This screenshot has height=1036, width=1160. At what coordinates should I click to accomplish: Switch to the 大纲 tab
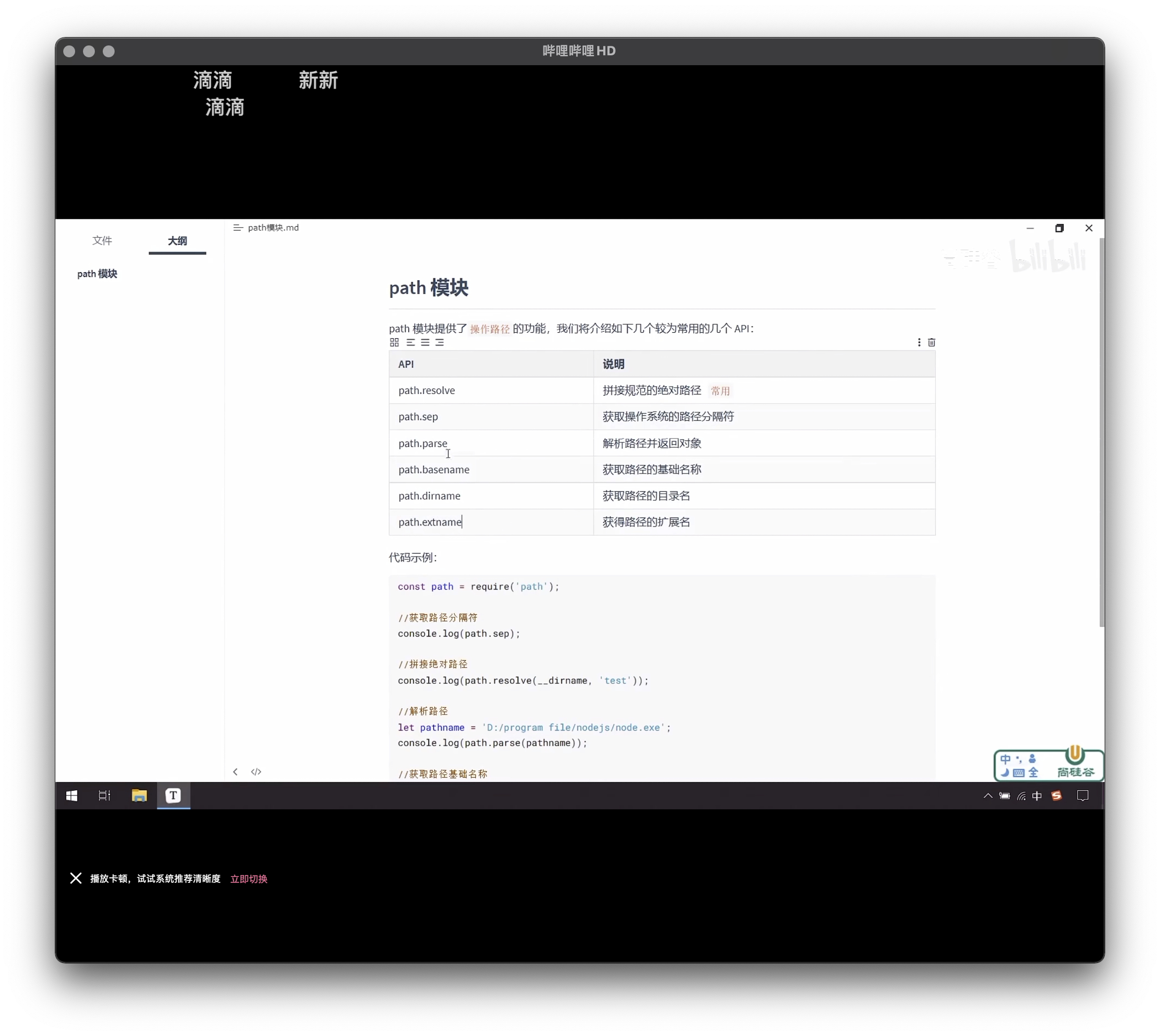tap(177, 241)
